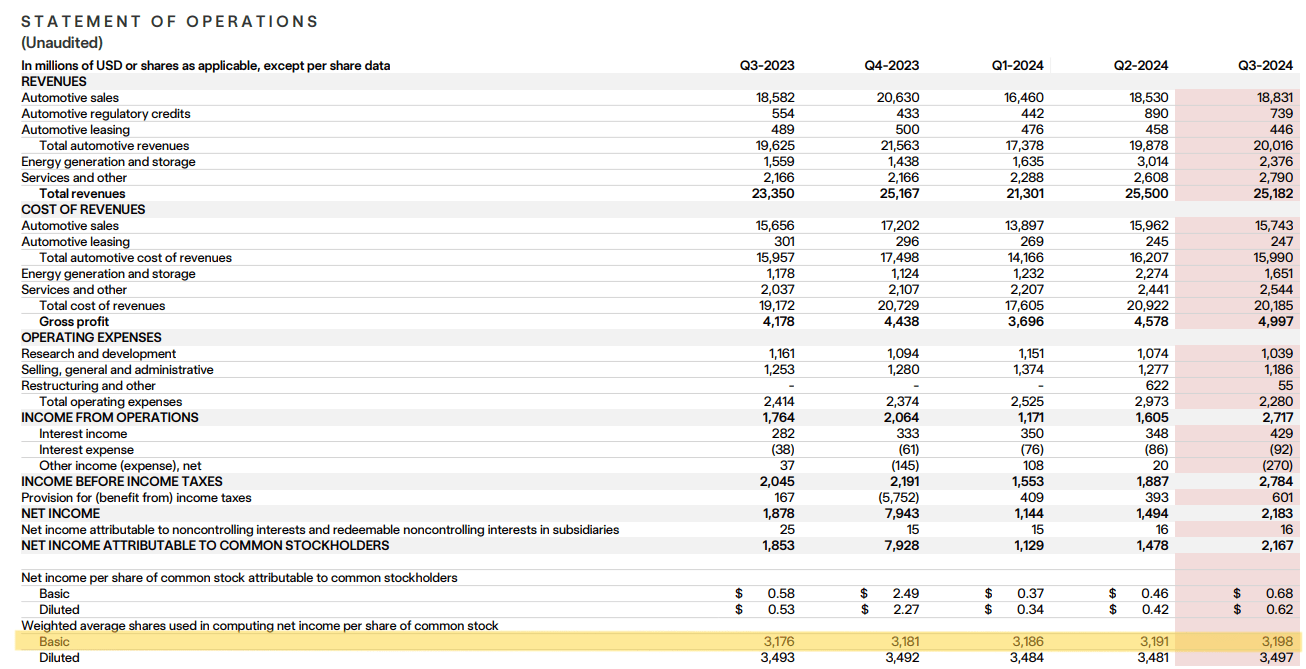The width and height of the screenshot is (1306, 669).
Task: Select the Net income per share heading
Action: (239, 578)
